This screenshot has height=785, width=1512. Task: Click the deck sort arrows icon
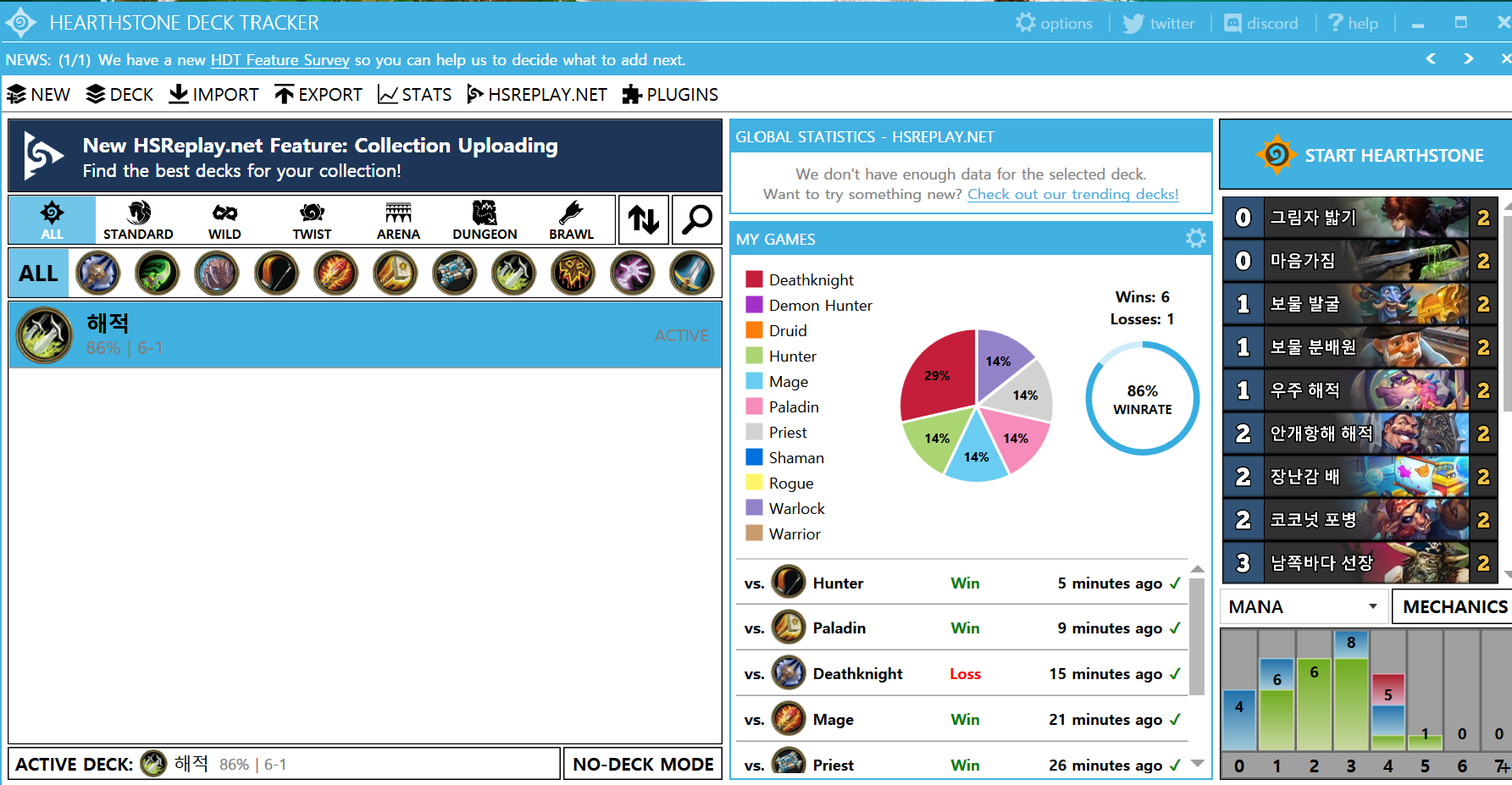tap(644, 220)
